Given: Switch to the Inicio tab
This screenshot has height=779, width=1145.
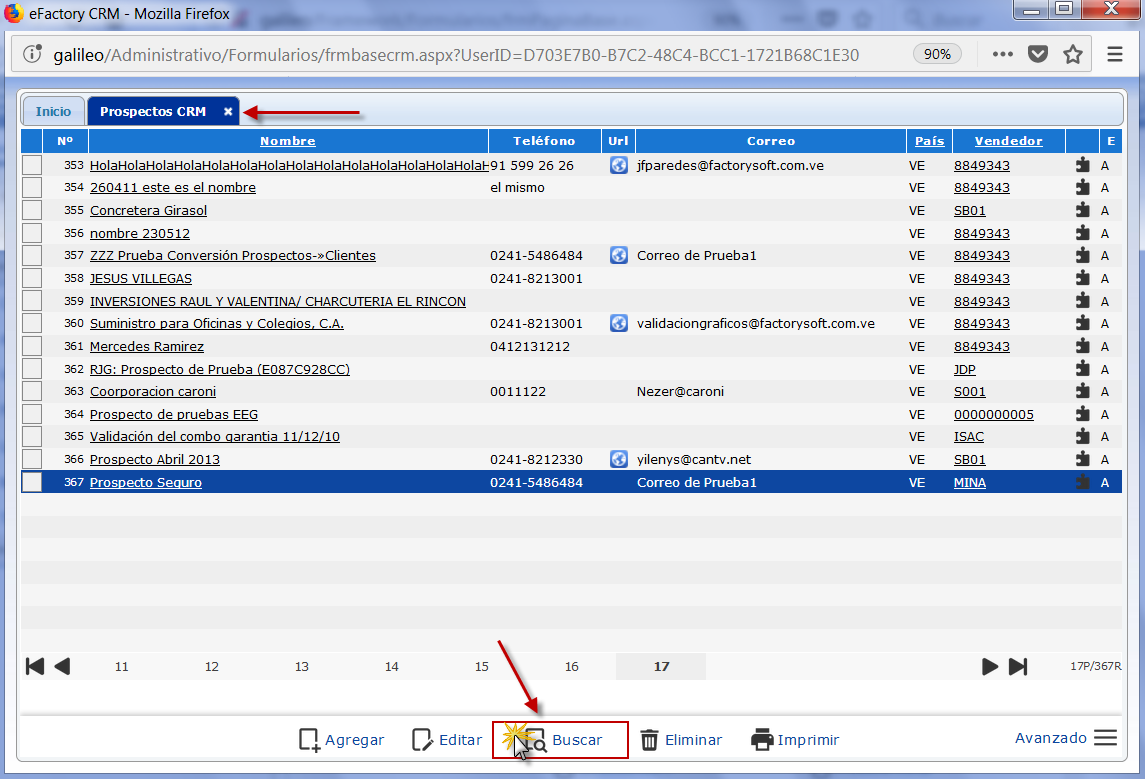Looking at the screenshot, I should pos(53,112).
